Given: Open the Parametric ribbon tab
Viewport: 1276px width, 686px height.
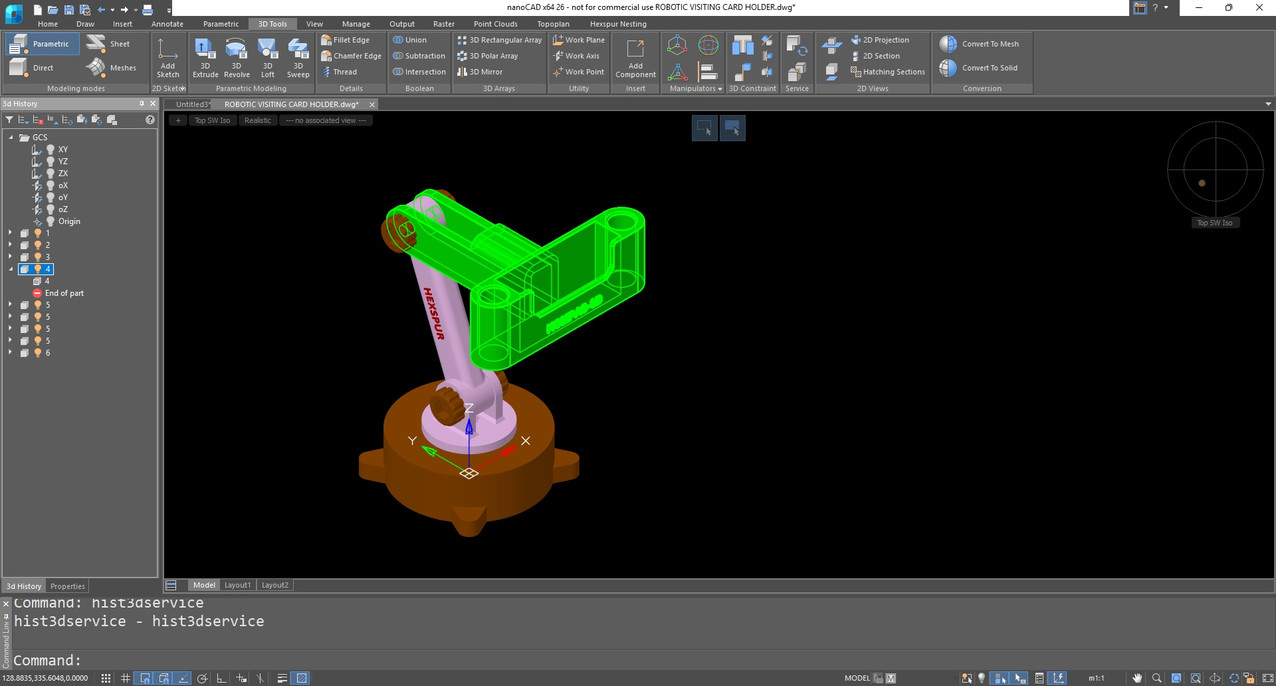Looking at the screenshot, I should tap(220, 23).
